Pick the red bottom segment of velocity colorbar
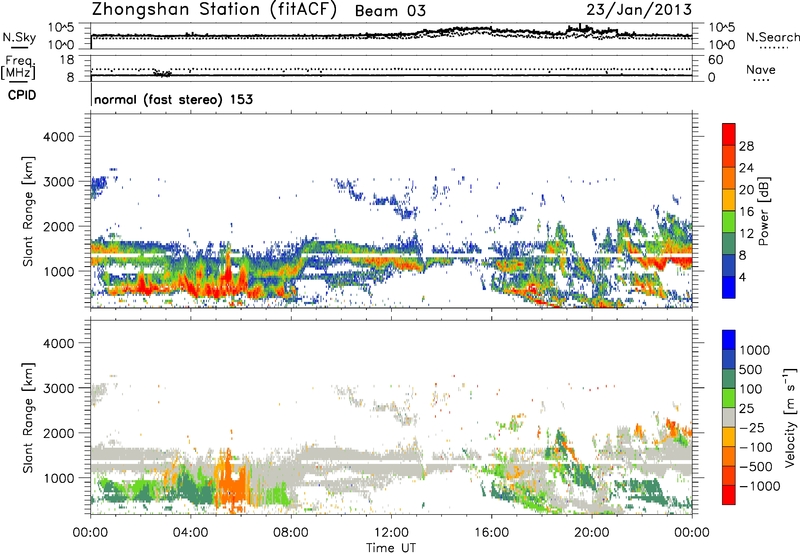The width and height of the screenshot is (800, 554). coord(729,495)
